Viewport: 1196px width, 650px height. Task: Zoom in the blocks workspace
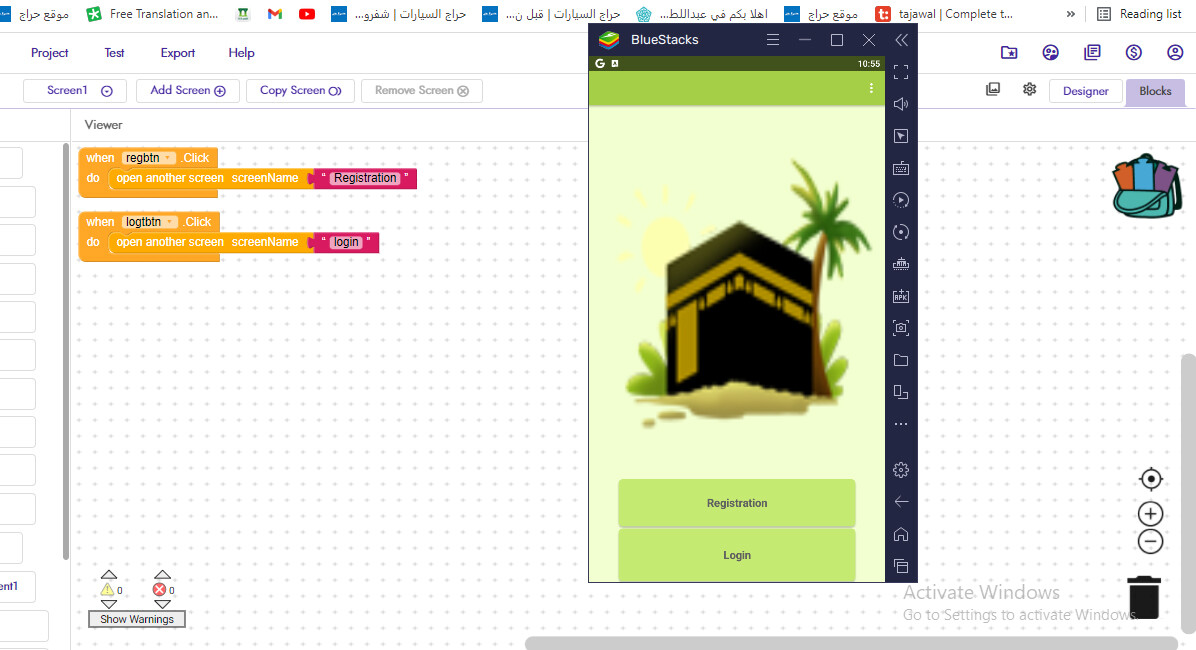tap(1151, 514)
